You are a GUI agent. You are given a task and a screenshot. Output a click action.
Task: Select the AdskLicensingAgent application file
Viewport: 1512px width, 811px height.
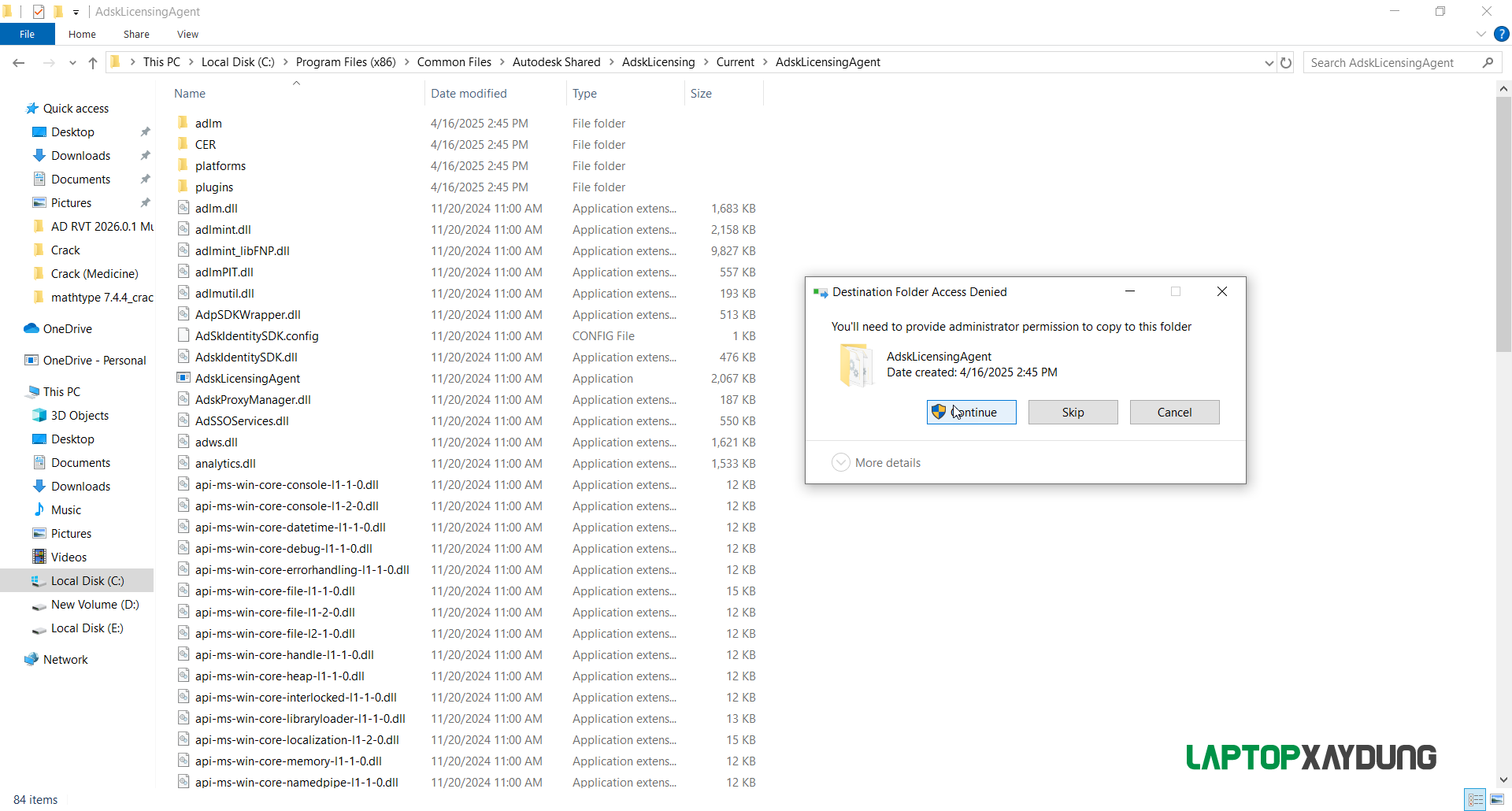[247, 379]
